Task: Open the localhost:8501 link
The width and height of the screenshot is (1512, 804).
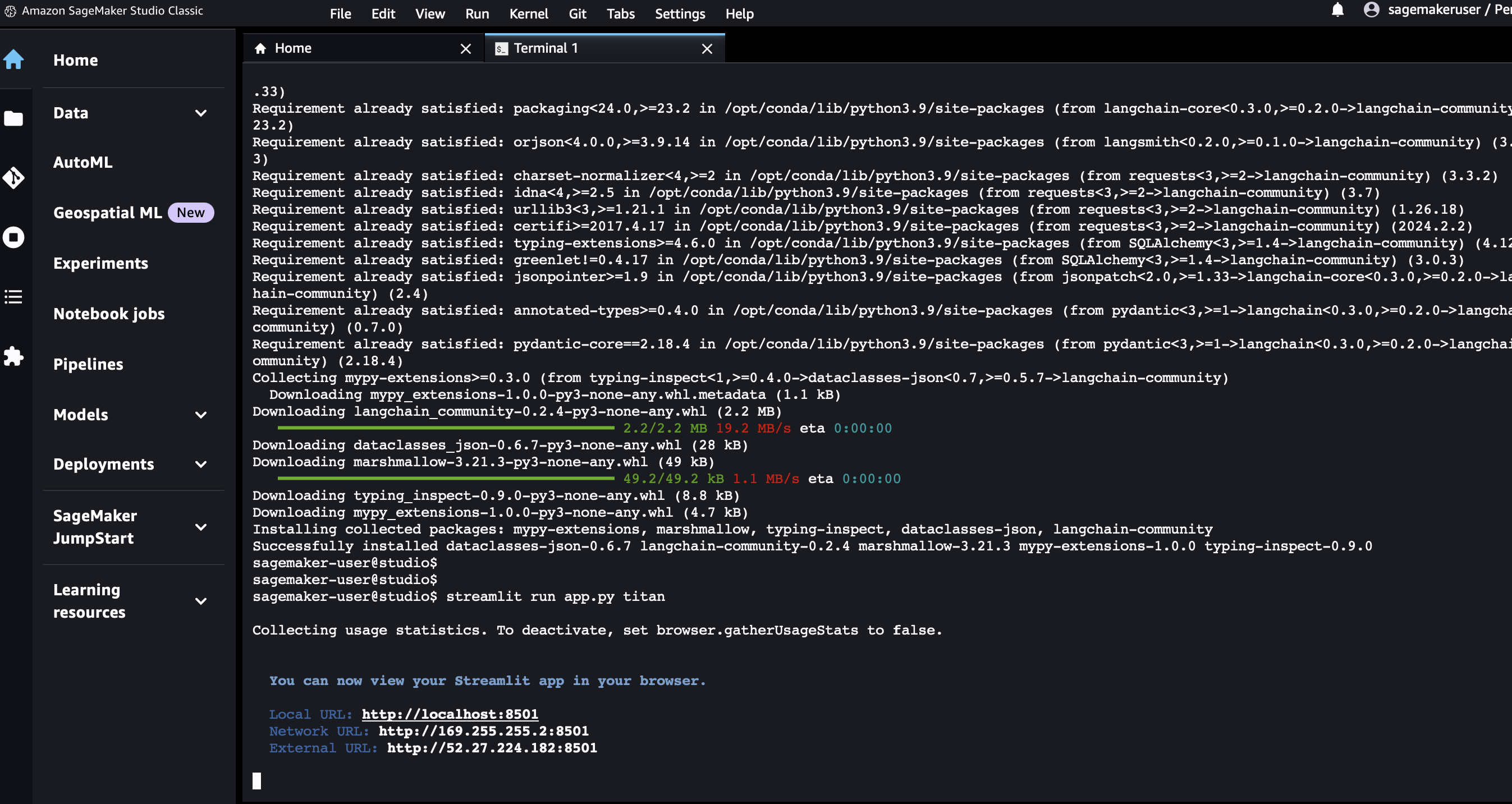Action: [x=450, y=714]
